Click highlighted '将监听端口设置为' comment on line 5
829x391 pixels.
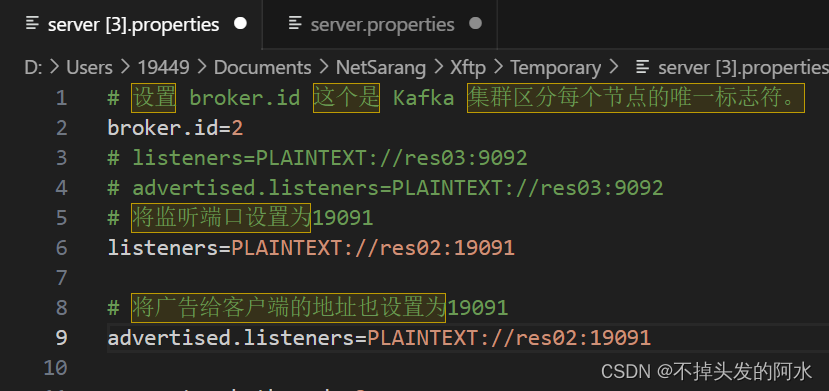[221, 218]
